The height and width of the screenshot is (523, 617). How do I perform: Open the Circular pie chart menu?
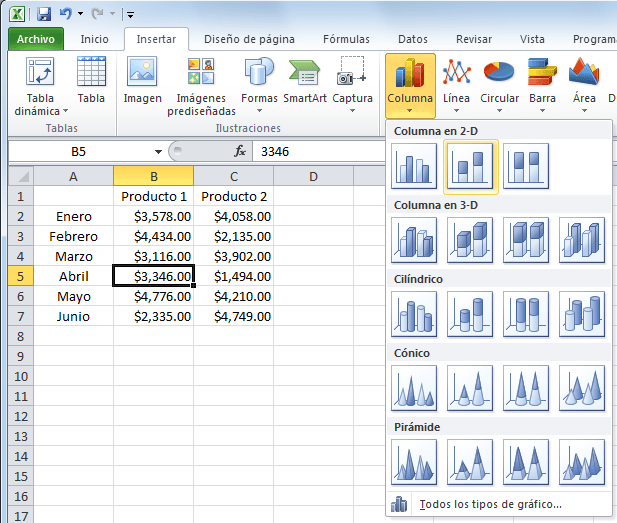coord(499,86)
